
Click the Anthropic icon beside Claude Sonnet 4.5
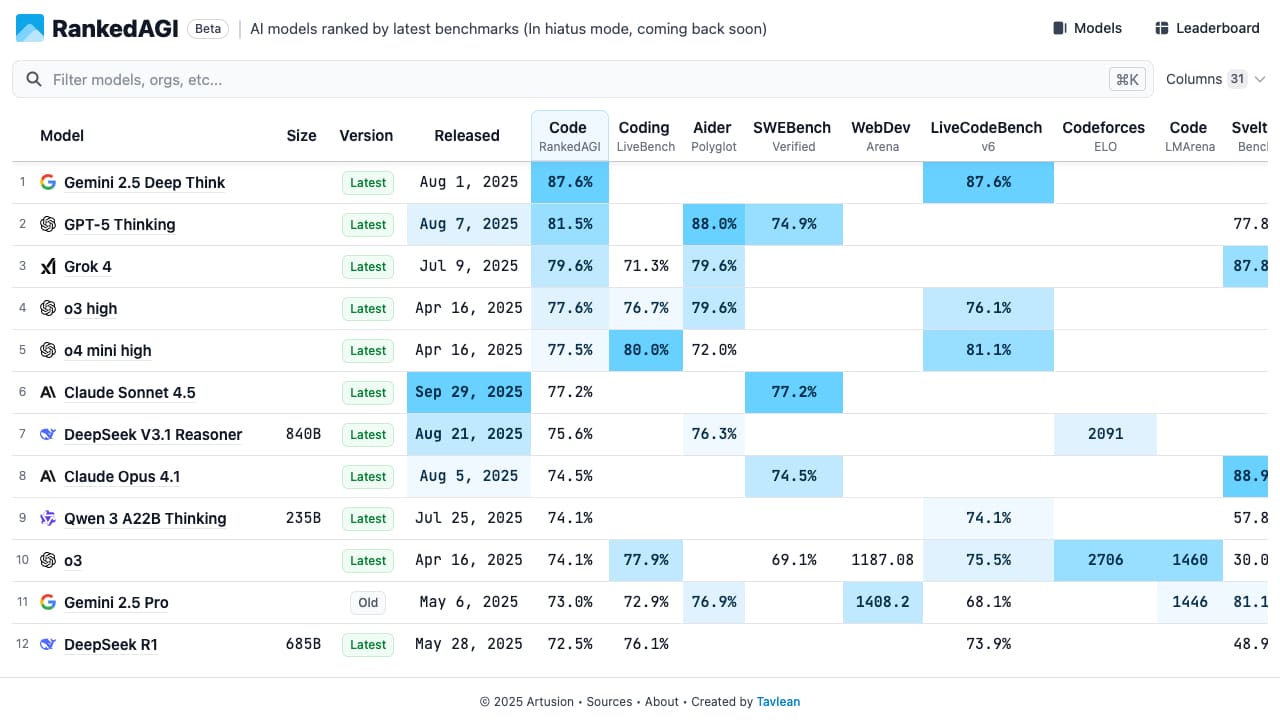[48, 392]
